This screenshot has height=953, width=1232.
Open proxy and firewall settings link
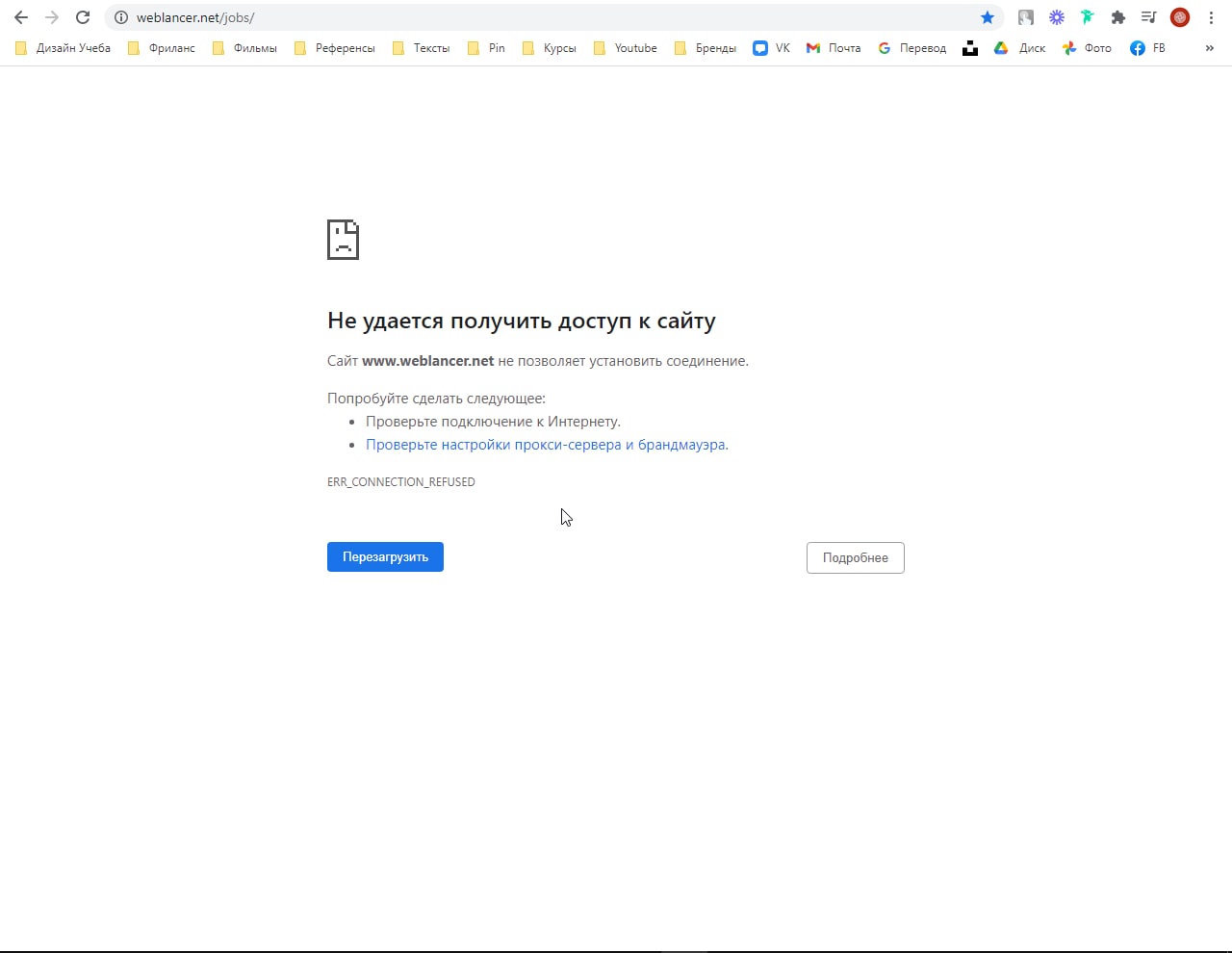[547, 445]
